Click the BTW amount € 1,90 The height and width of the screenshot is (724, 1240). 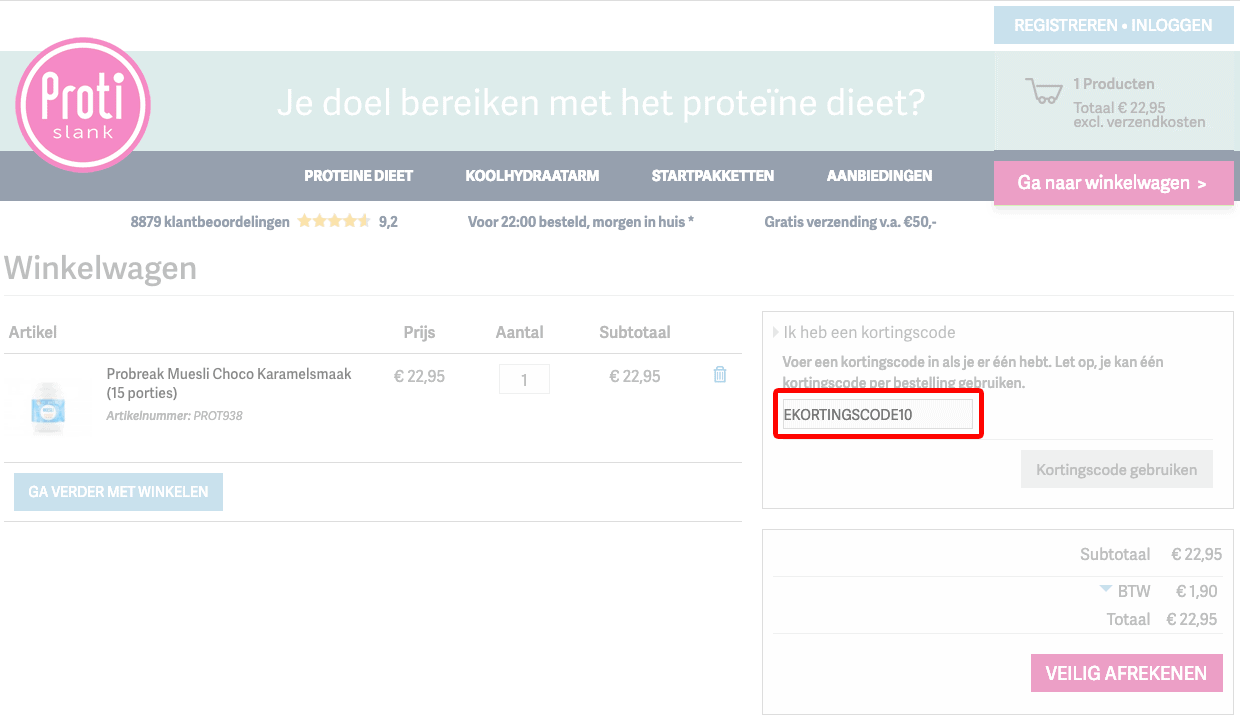click(1196, 591)
